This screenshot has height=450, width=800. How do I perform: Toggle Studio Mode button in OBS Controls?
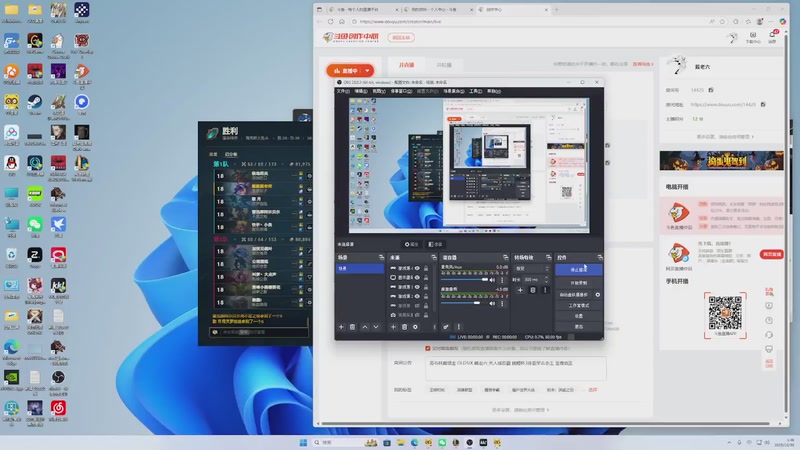point(579,306)
